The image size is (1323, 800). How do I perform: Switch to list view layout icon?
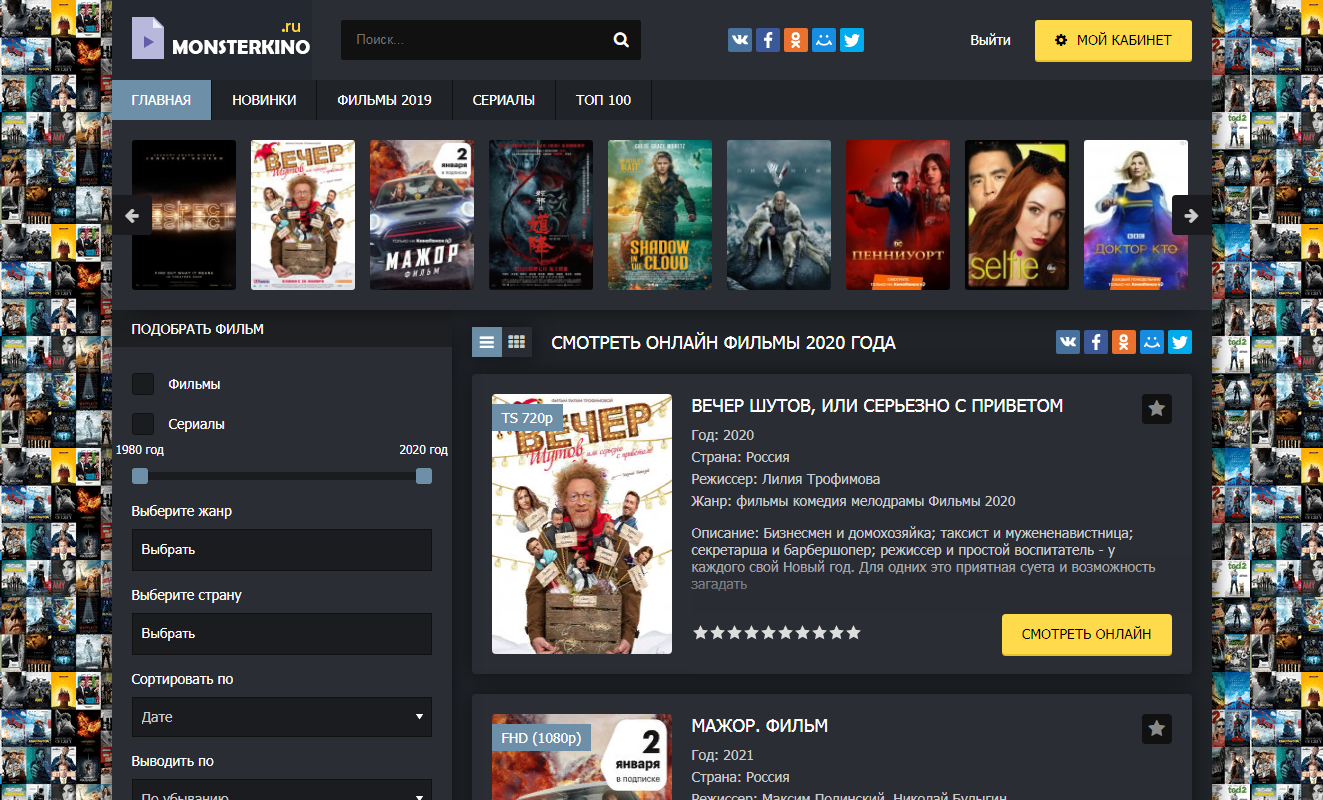[x=487, y=342]
